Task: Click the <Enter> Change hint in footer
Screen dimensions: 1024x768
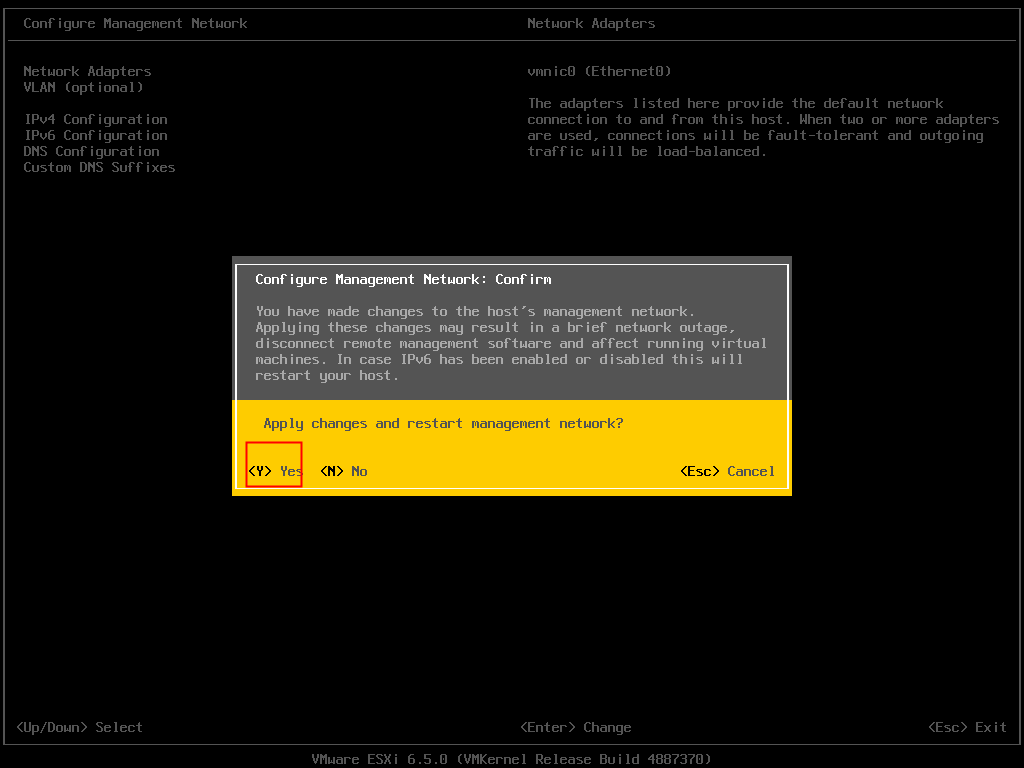Action: click(575, 727)
